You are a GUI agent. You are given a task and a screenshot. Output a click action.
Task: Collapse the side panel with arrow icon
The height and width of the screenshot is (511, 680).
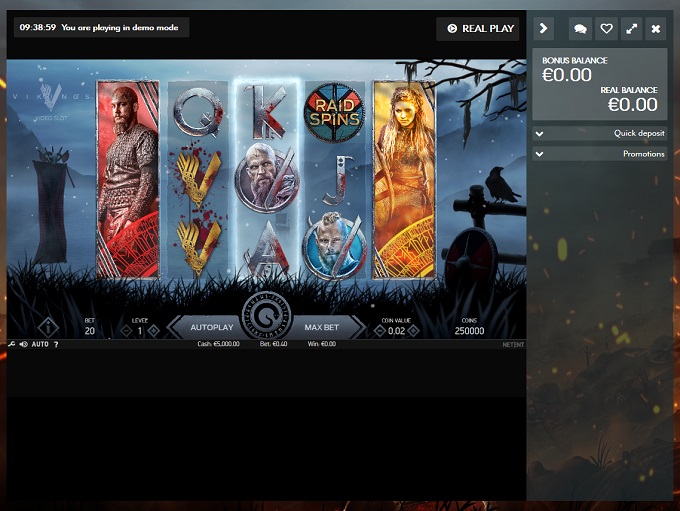pos(543,29)
